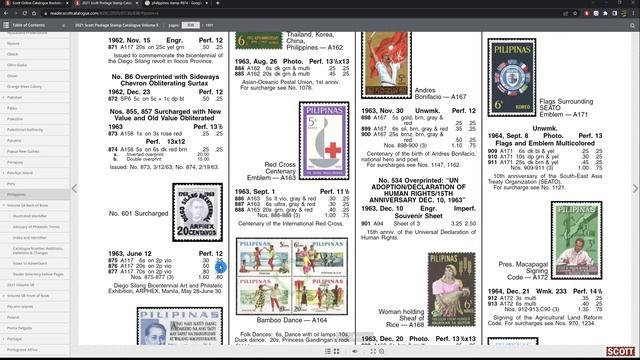Image resolution: width=640 pixels, height=360 pixels.
Task: Open a new browser tab
Action: coord(218,3)
